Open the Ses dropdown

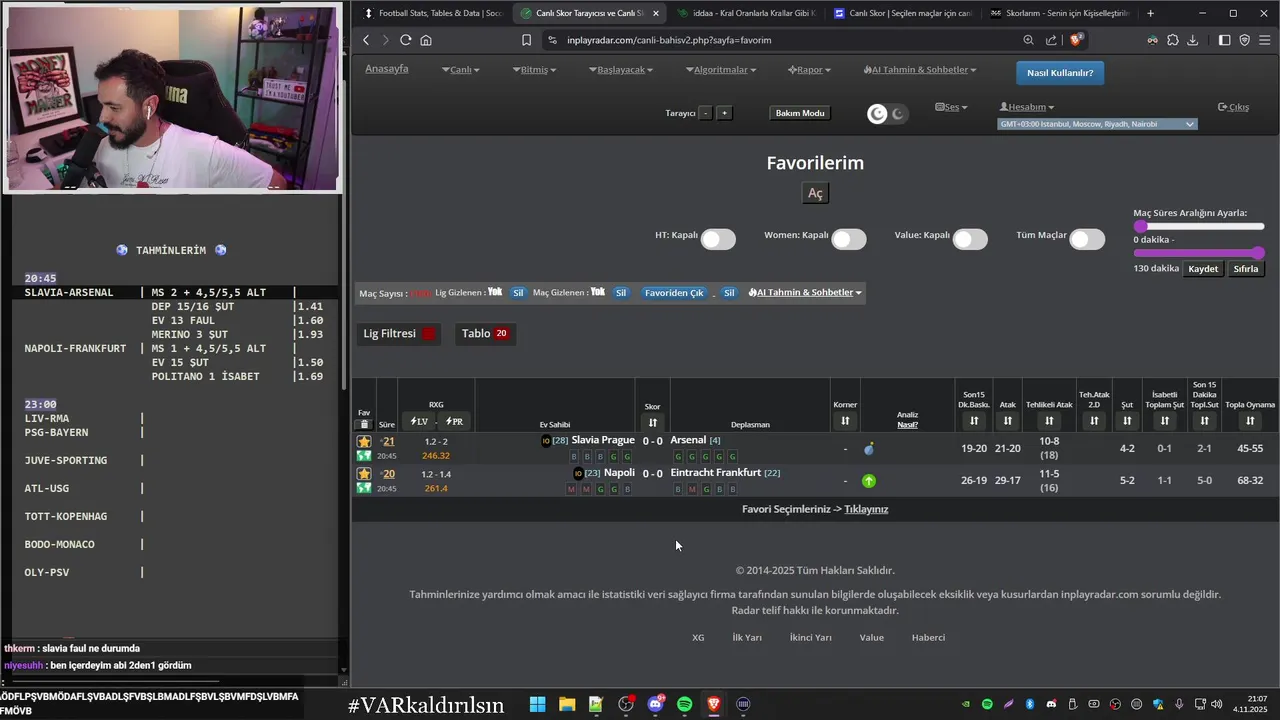pos(952,107)
